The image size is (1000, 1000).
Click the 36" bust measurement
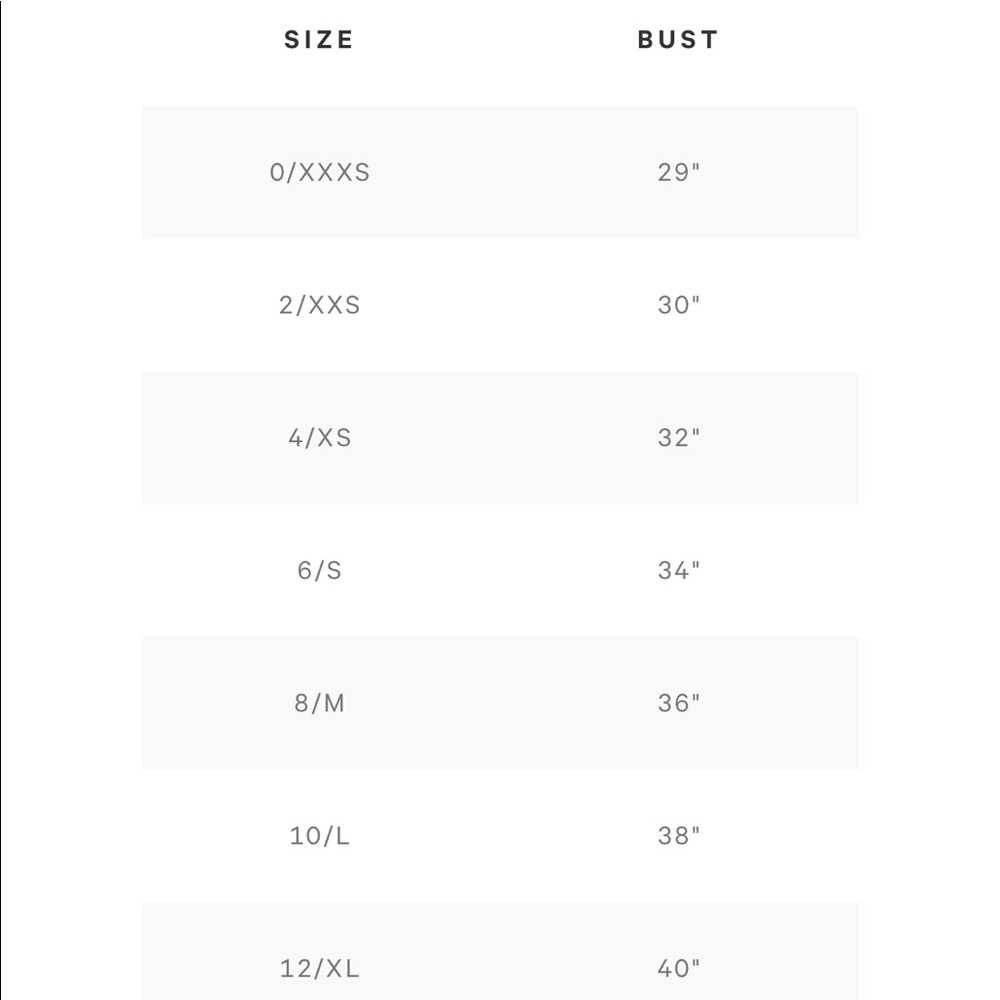pyautogui.click(x=679, y=703)
